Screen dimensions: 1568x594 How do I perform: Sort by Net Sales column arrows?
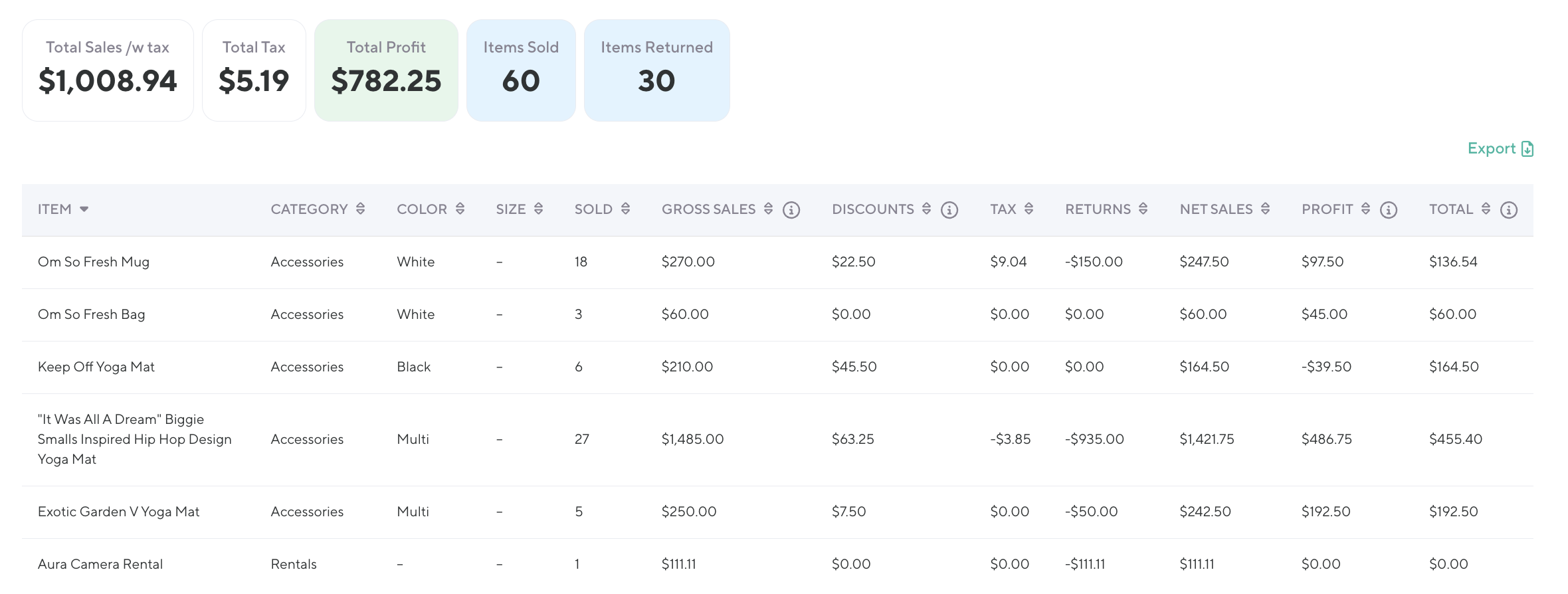(1265, 209)
